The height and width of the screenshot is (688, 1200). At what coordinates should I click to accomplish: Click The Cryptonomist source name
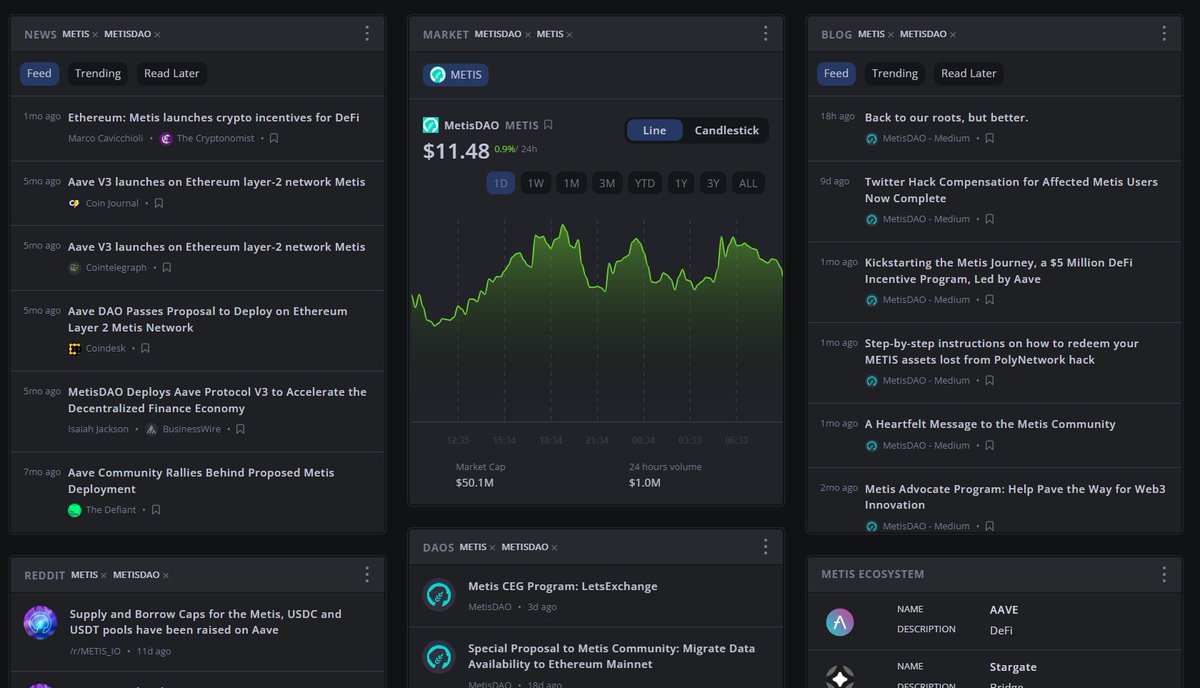[216, 139]
